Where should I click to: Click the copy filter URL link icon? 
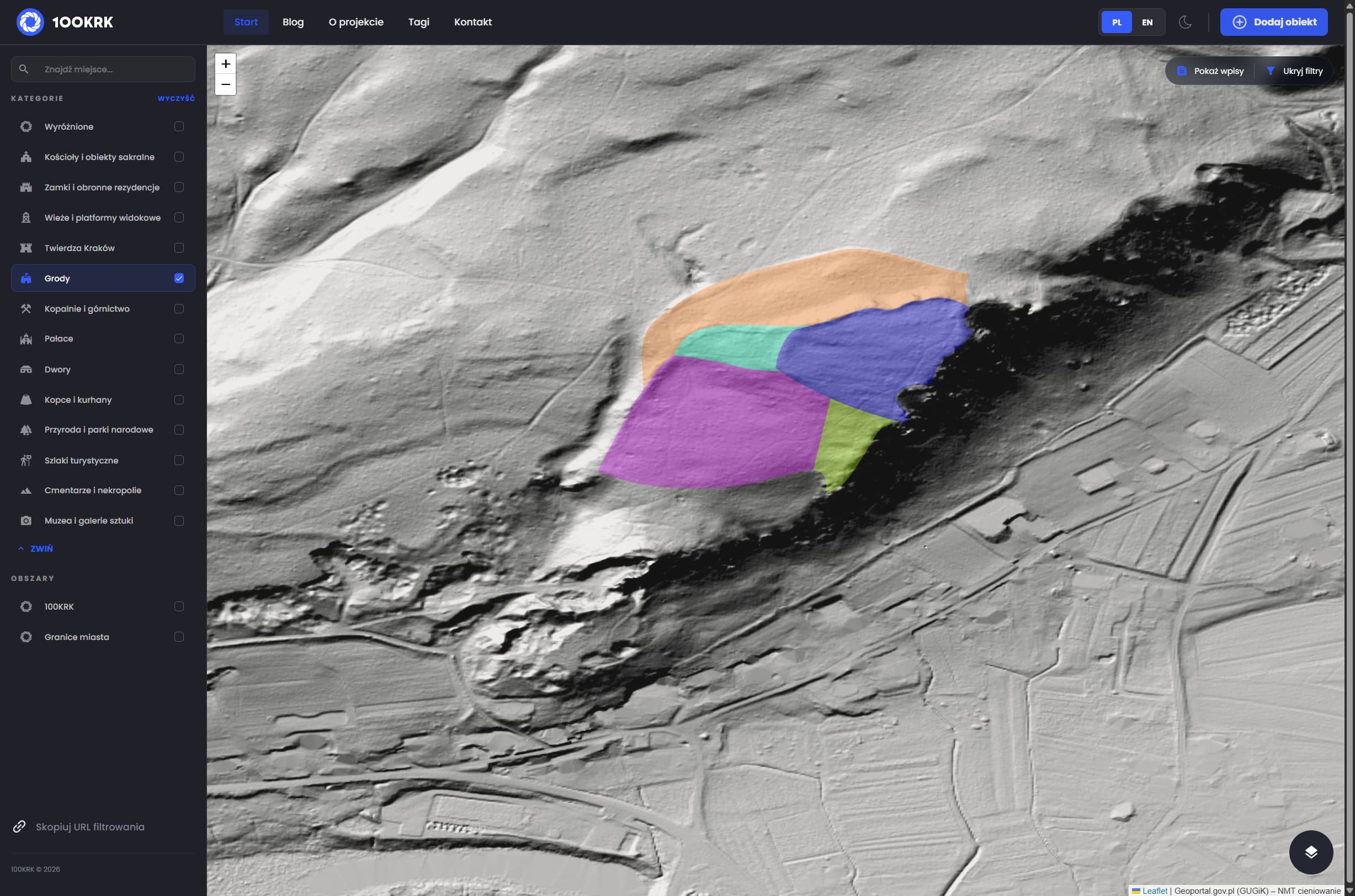click(x=19, y=826)
